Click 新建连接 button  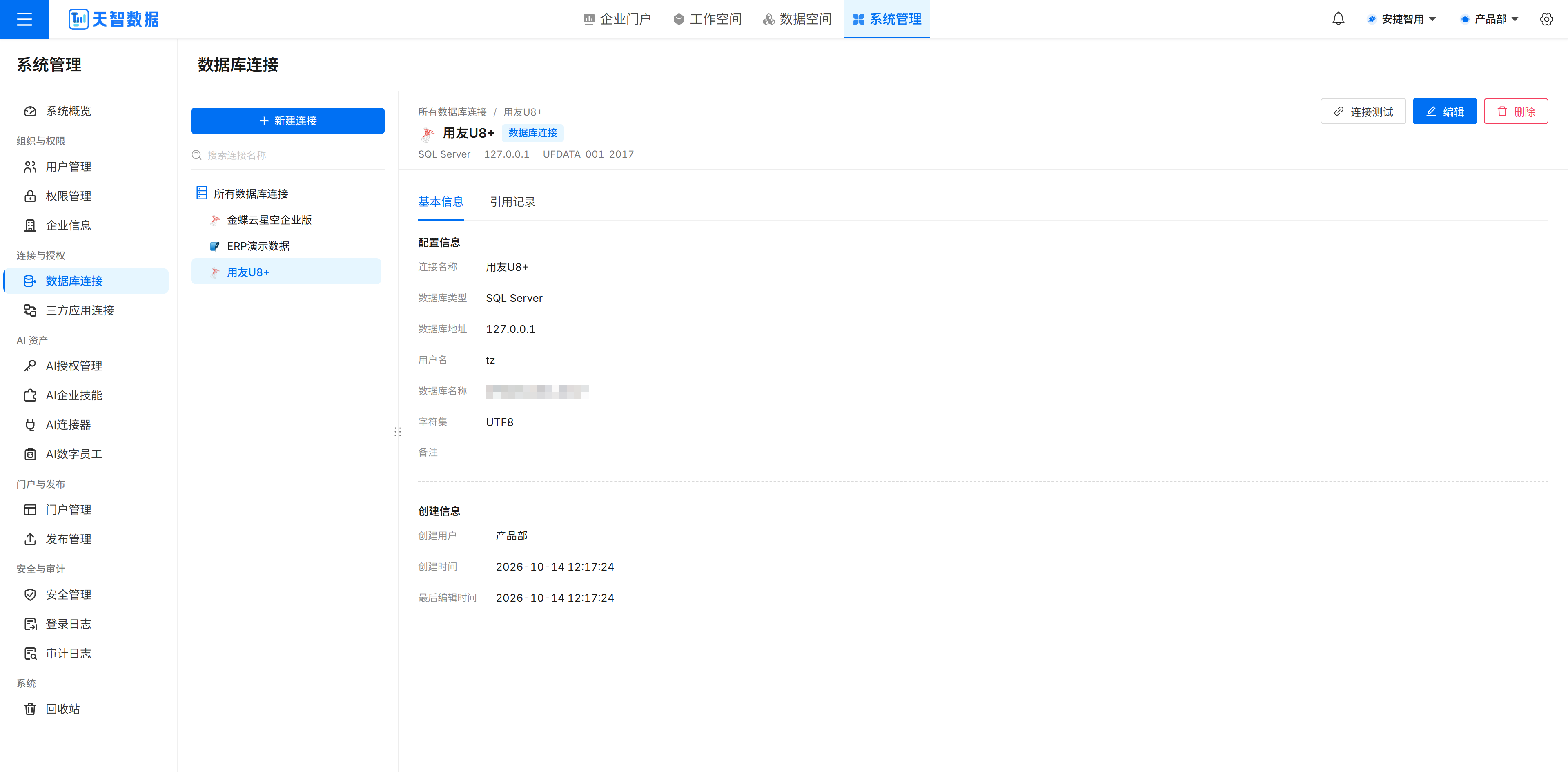[x=288, y=120]
